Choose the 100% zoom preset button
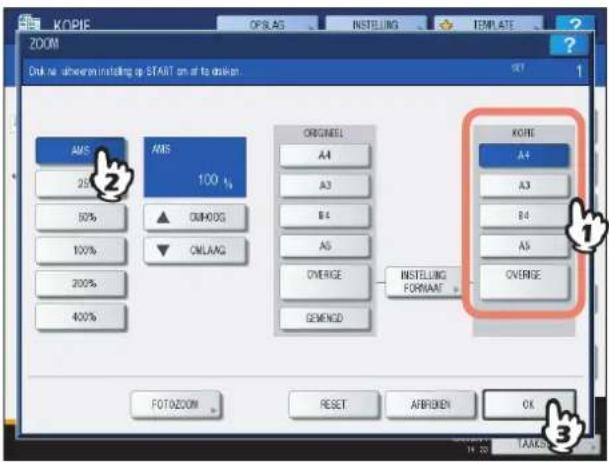This screenshot has width=609, height=462. click(x=80, y=250)
